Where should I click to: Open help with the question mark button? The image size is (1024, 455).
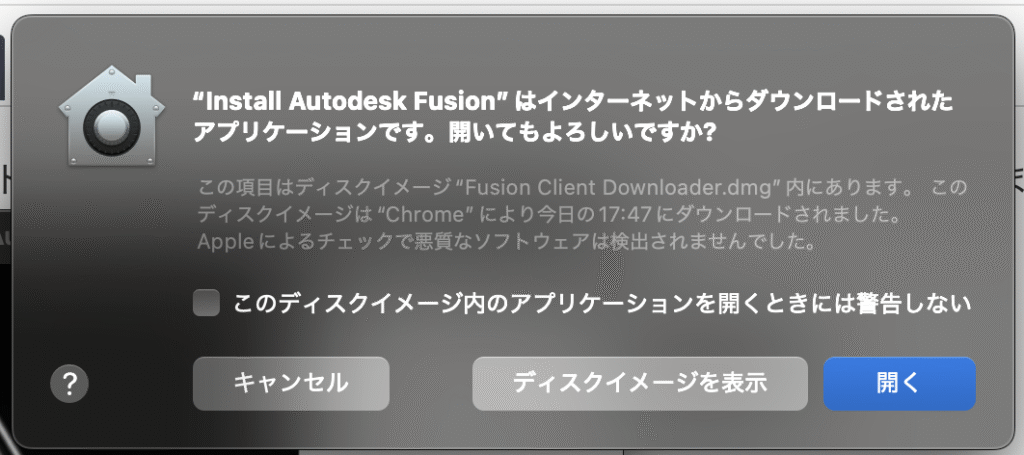click(x=69, y=383)
